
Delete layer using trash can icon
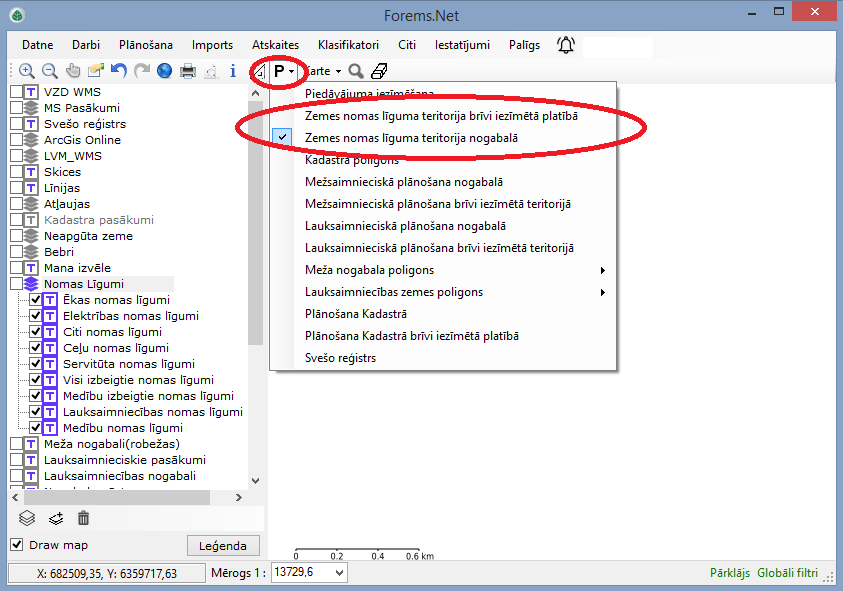pos(83,518)
